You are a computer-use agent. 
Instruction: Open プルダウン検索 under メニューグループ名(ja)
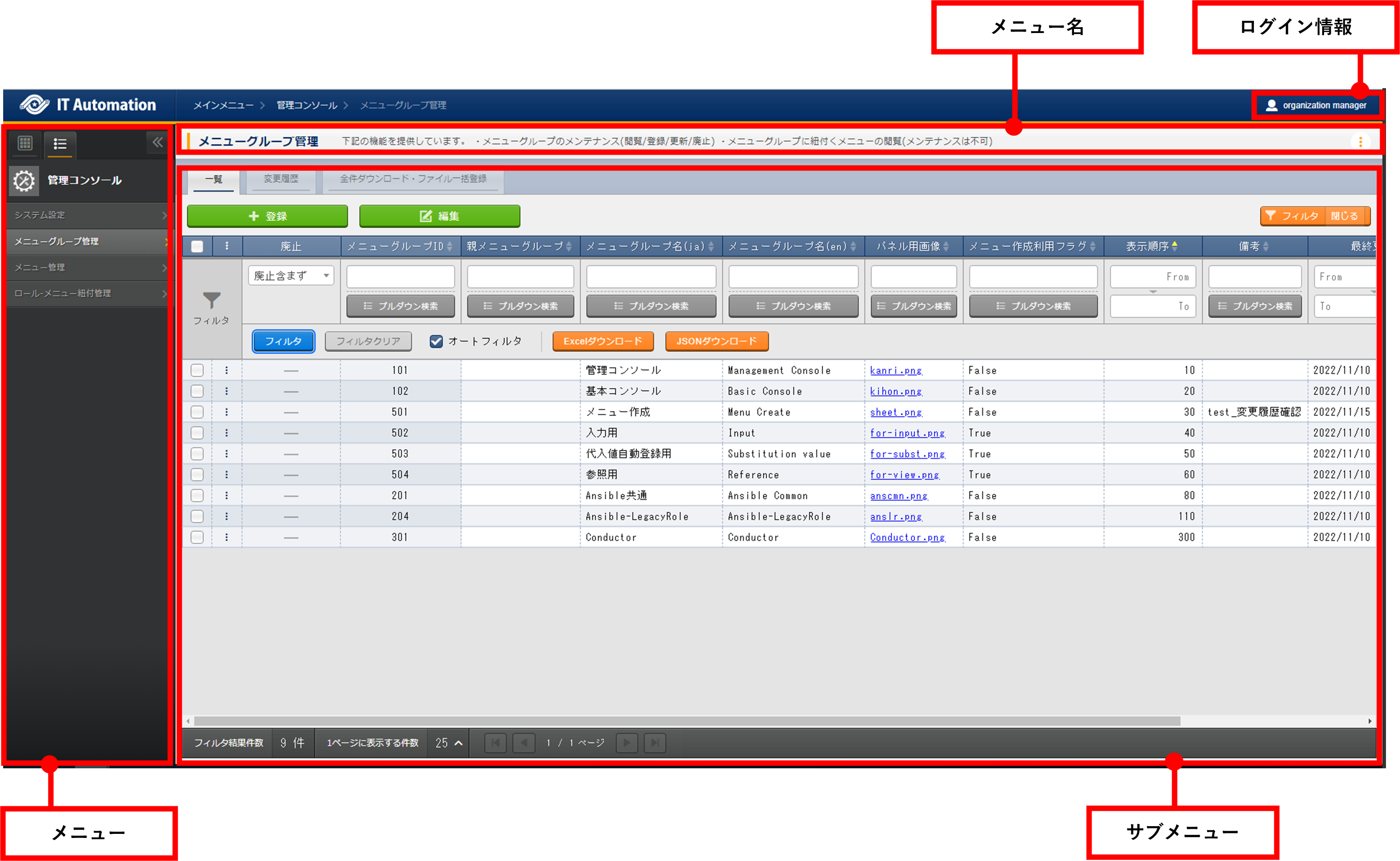(x=651, y=306)
